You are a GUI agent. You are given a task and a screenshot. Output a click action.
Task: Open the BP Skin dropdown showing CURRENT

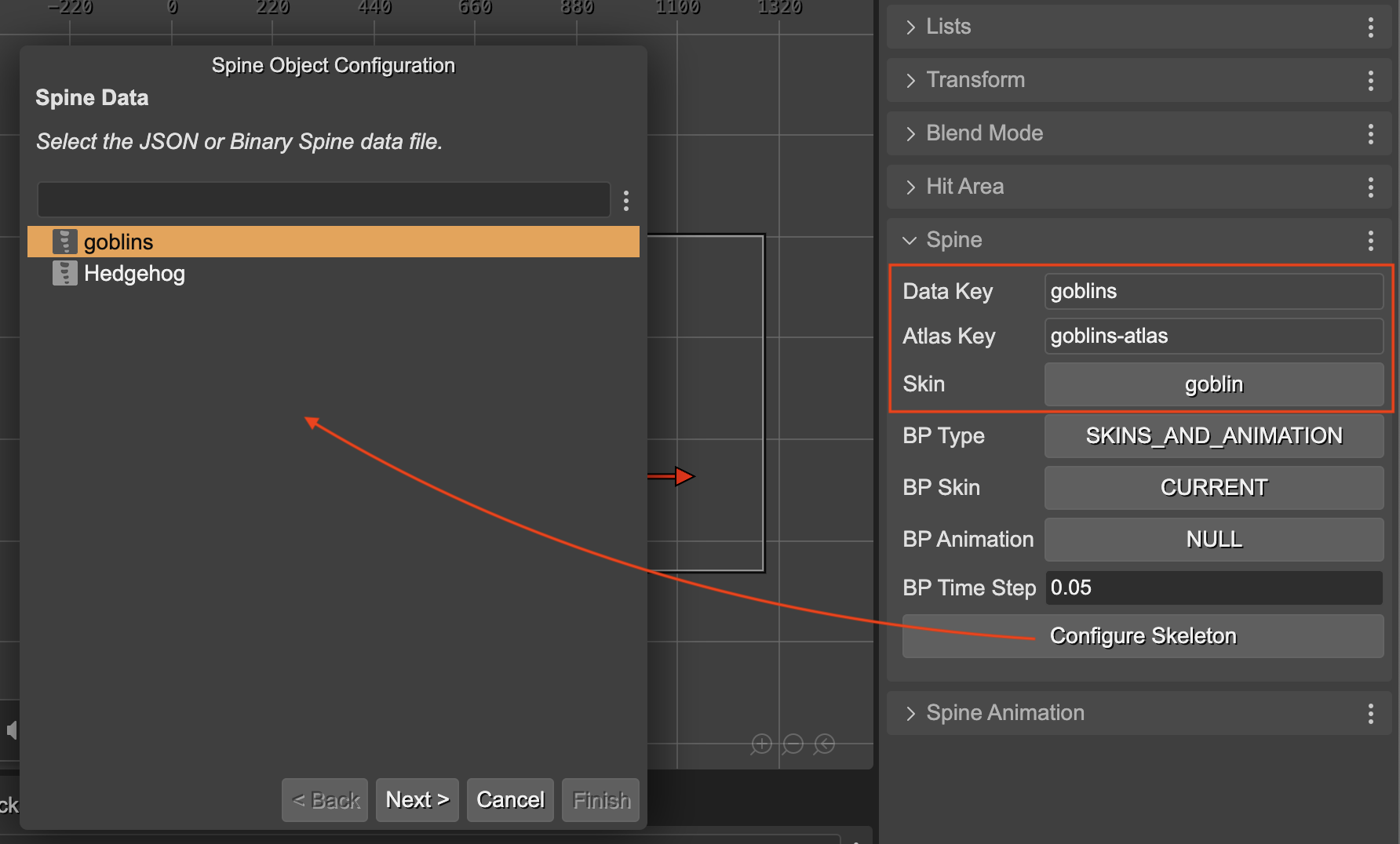tap(1213, 487)
